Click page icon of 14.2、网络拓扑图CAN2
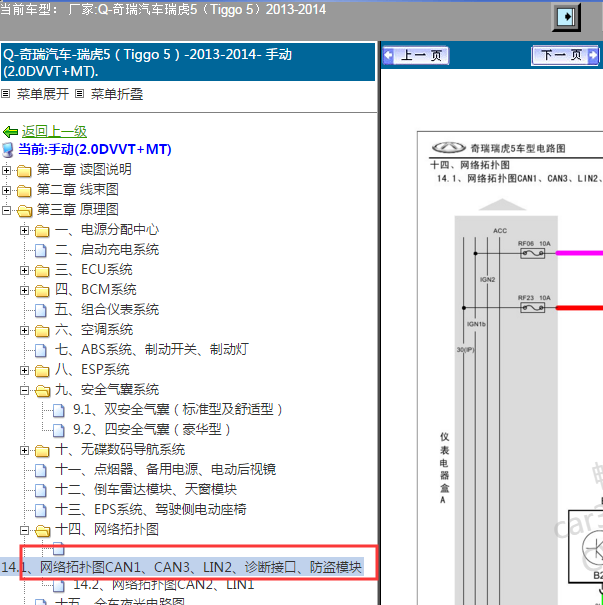 click(x=59, y=586)
